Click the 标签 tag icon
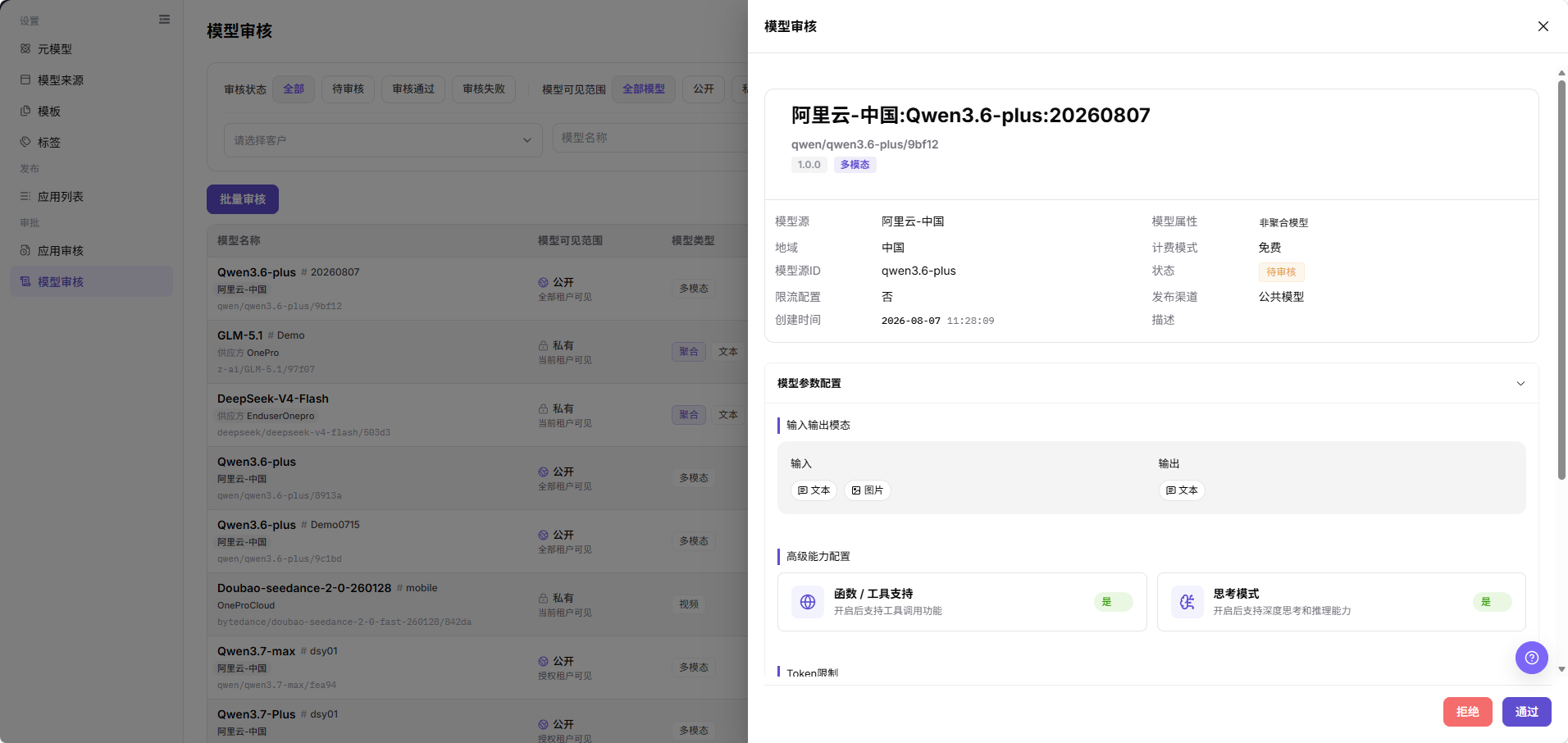 [25, 142]
